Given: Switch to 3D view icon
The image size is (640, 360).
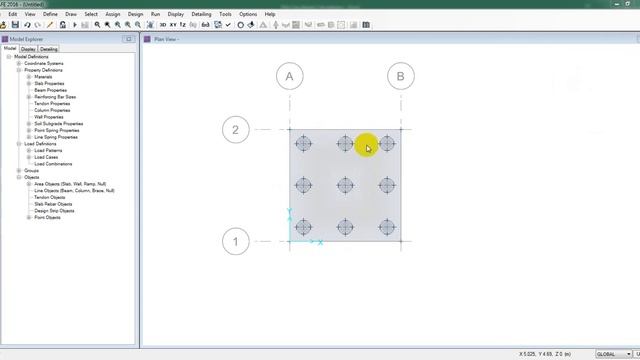Looking at the screenshot, I should (162, 25).
